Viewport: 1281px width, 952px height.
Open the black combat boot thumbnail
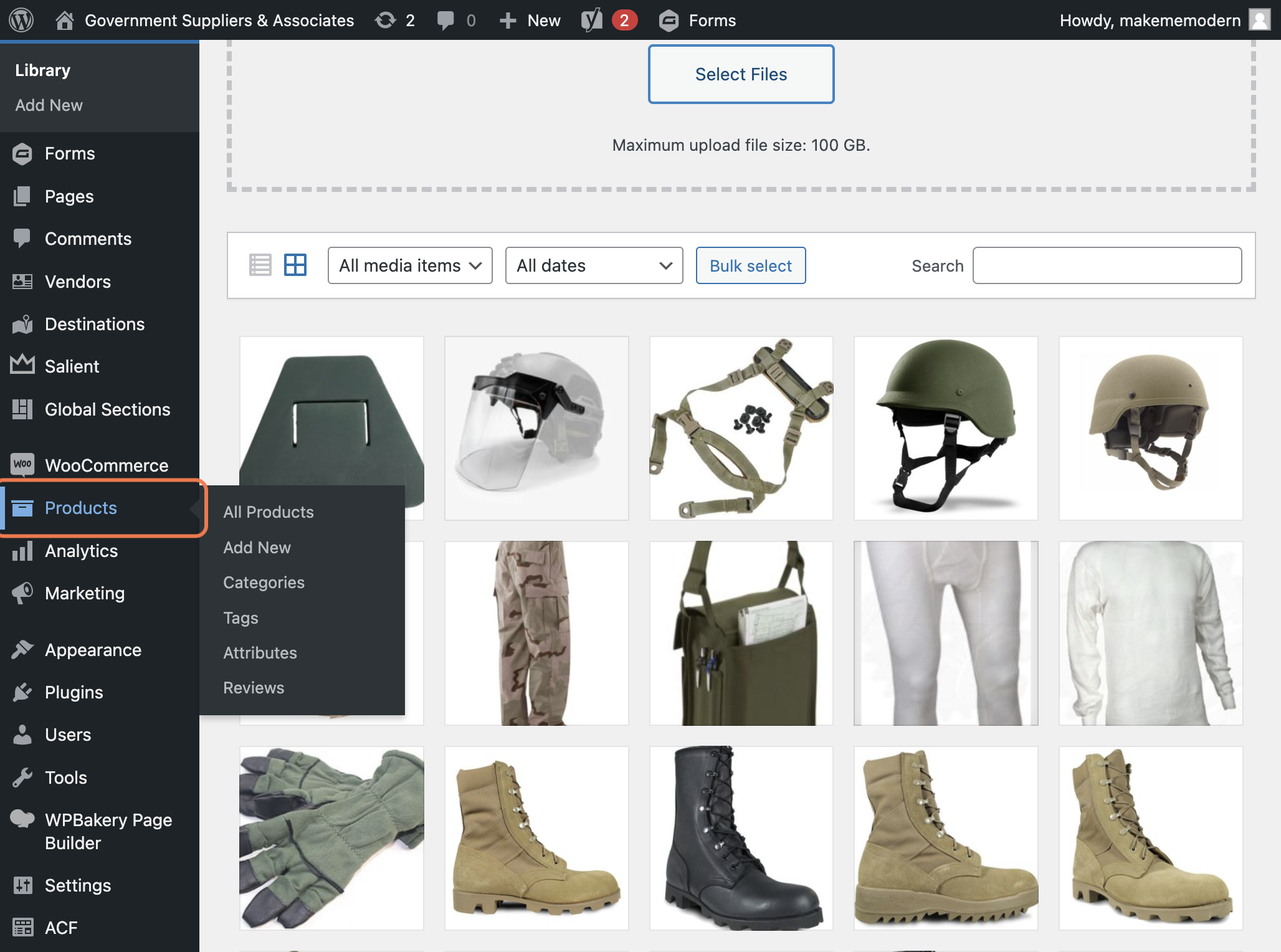click(741, 838)
